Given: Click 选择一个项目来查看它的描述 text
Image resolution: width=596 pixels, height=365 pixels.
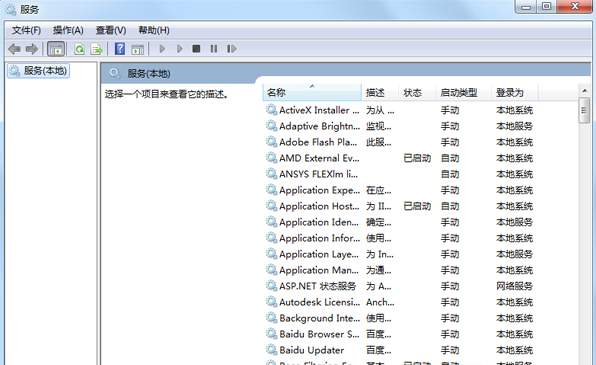Looking at the screenshot, I should [166, 94].
